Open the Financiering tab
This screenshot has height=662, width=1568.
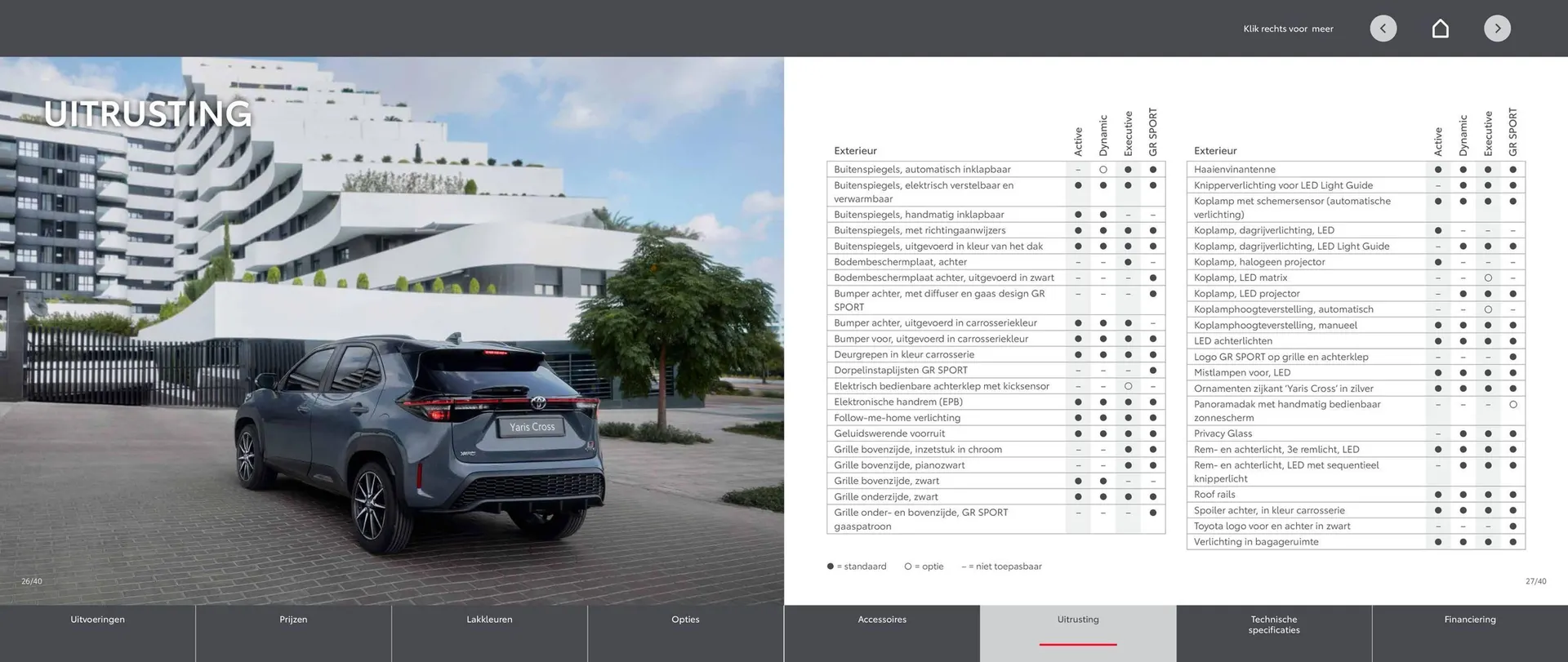pyautogui.click(x=1470, y=633)
